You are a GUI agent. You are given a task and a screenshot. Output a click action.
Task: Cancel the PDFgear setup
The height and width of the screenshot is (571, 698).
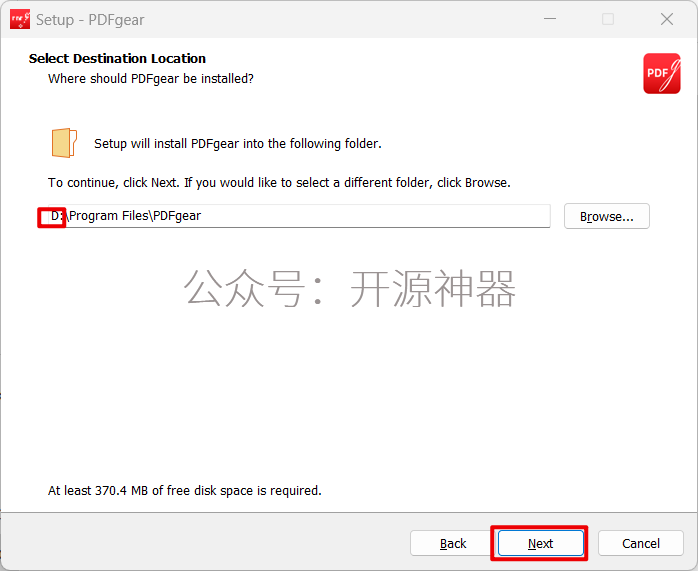(x=641, y=543)
